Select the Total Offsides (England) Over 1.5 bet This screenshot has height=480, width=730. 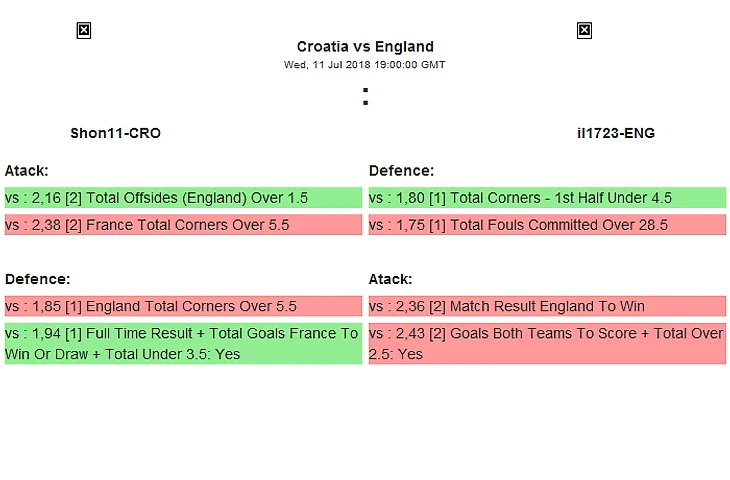(183, 198)
